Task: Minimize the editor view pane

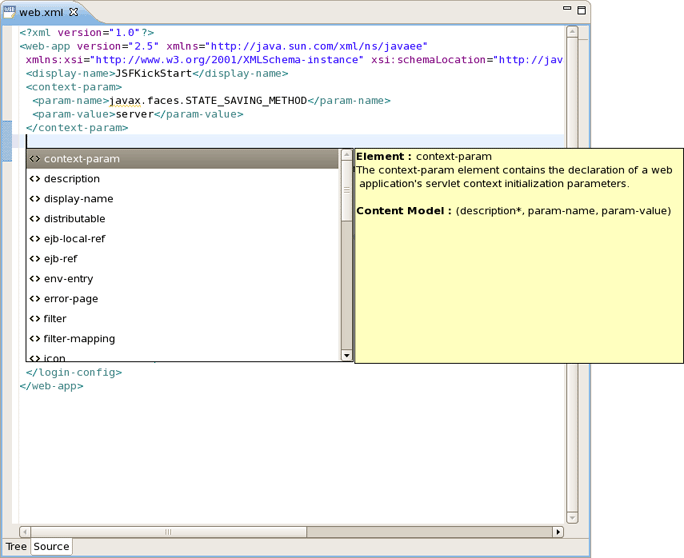Action: tap(567, 9)
